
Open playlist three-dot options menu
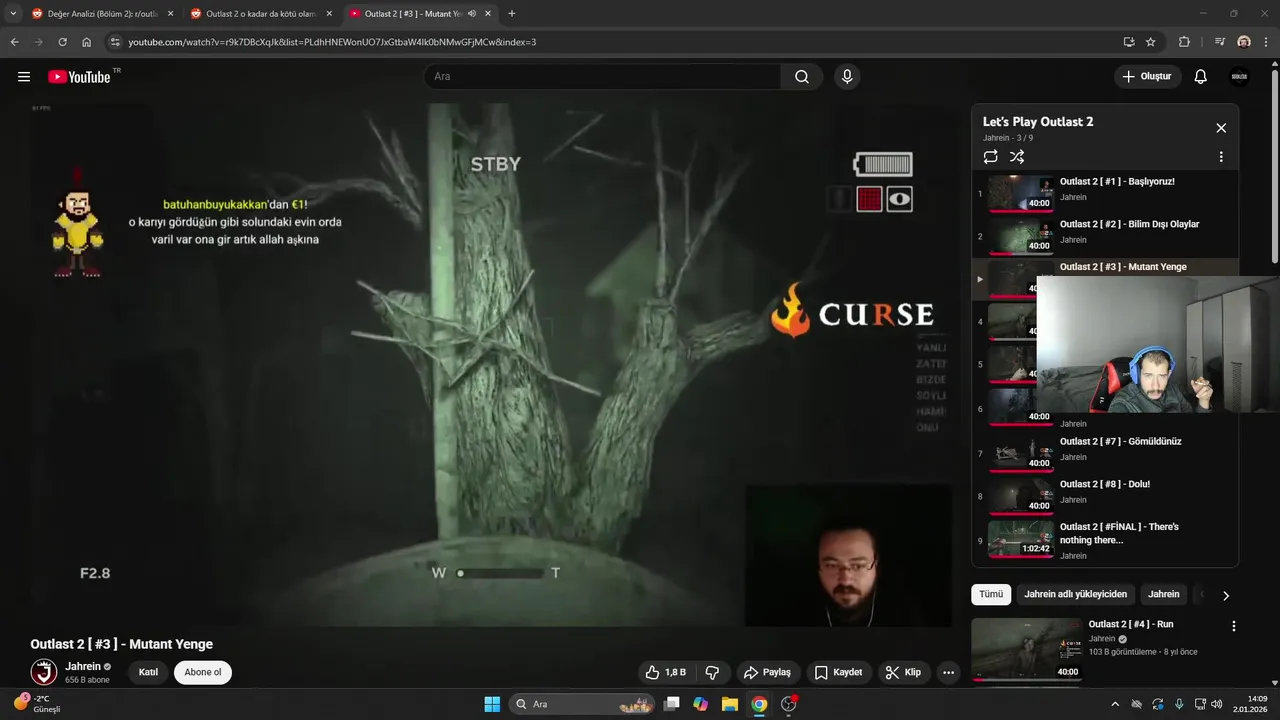tap(1221, 157)
